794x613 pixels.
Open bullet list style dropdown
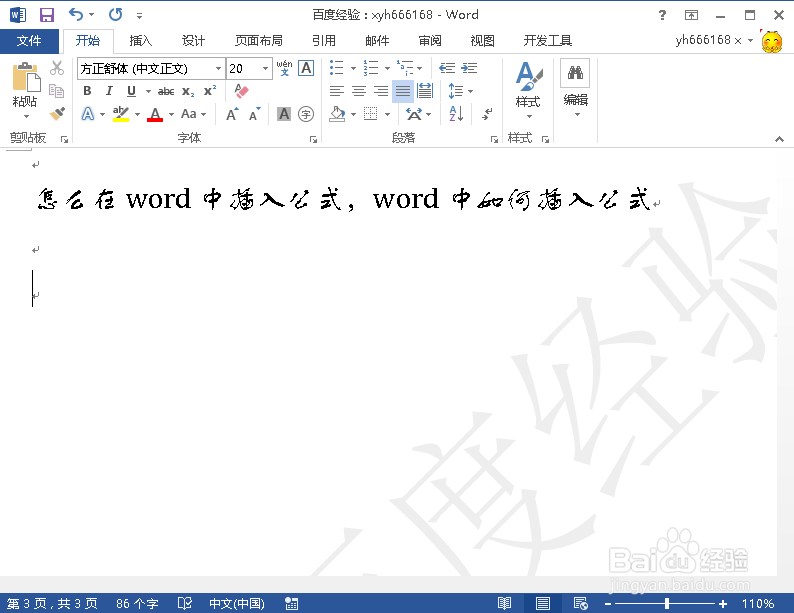coord(353,68)
